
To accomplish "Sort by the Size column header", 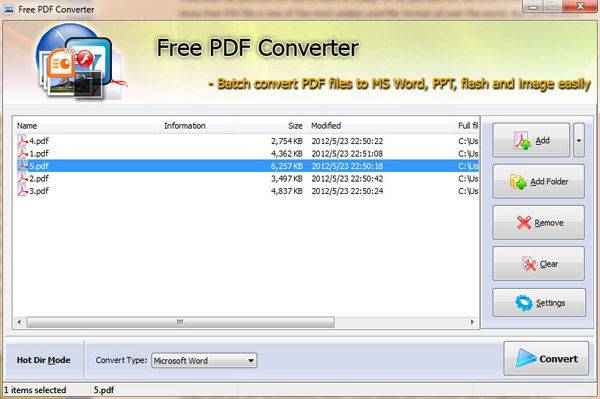I will point(270,125).
